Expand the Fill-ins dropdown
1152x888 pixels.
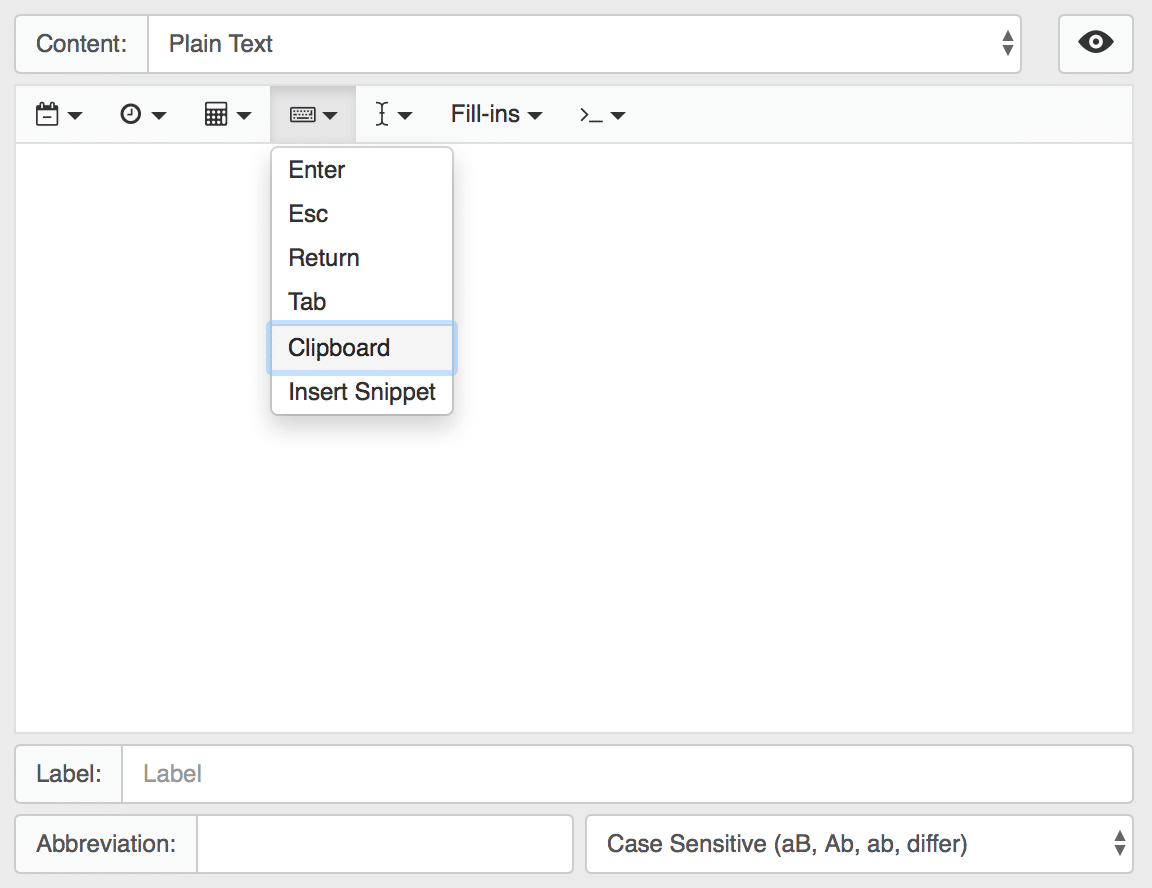(x=496, y=115)
